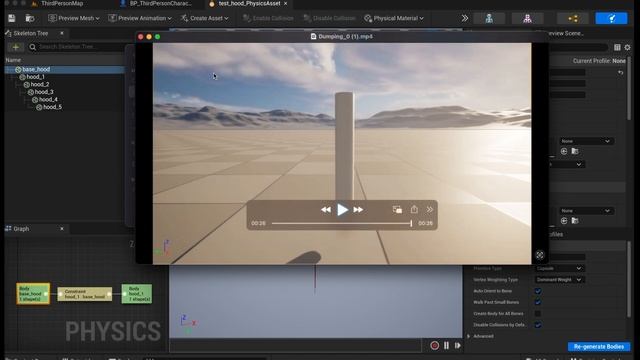Select the highlighted Physics mode icon
Screen dimensions: 640x360
point(611,18)
